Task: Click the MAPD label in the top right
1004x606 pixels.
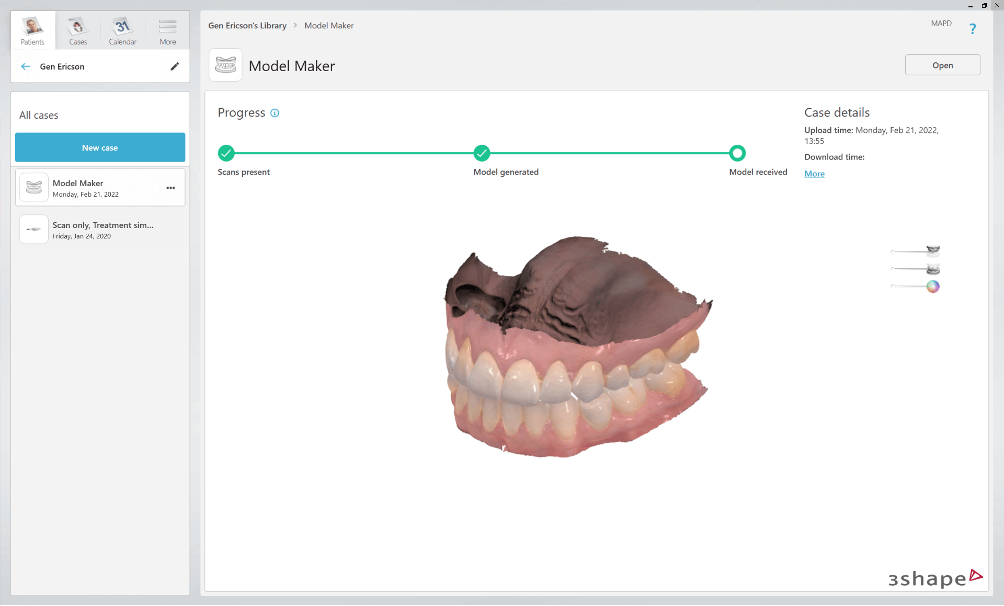Action: pyautogui.click(x=941, y=23)
